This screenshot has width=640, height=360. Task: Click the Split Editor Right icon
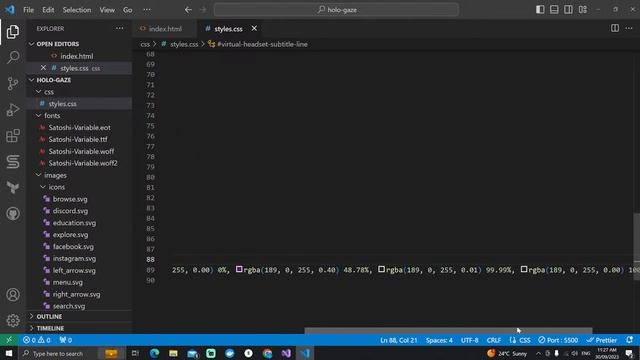(x=615, y=28)
